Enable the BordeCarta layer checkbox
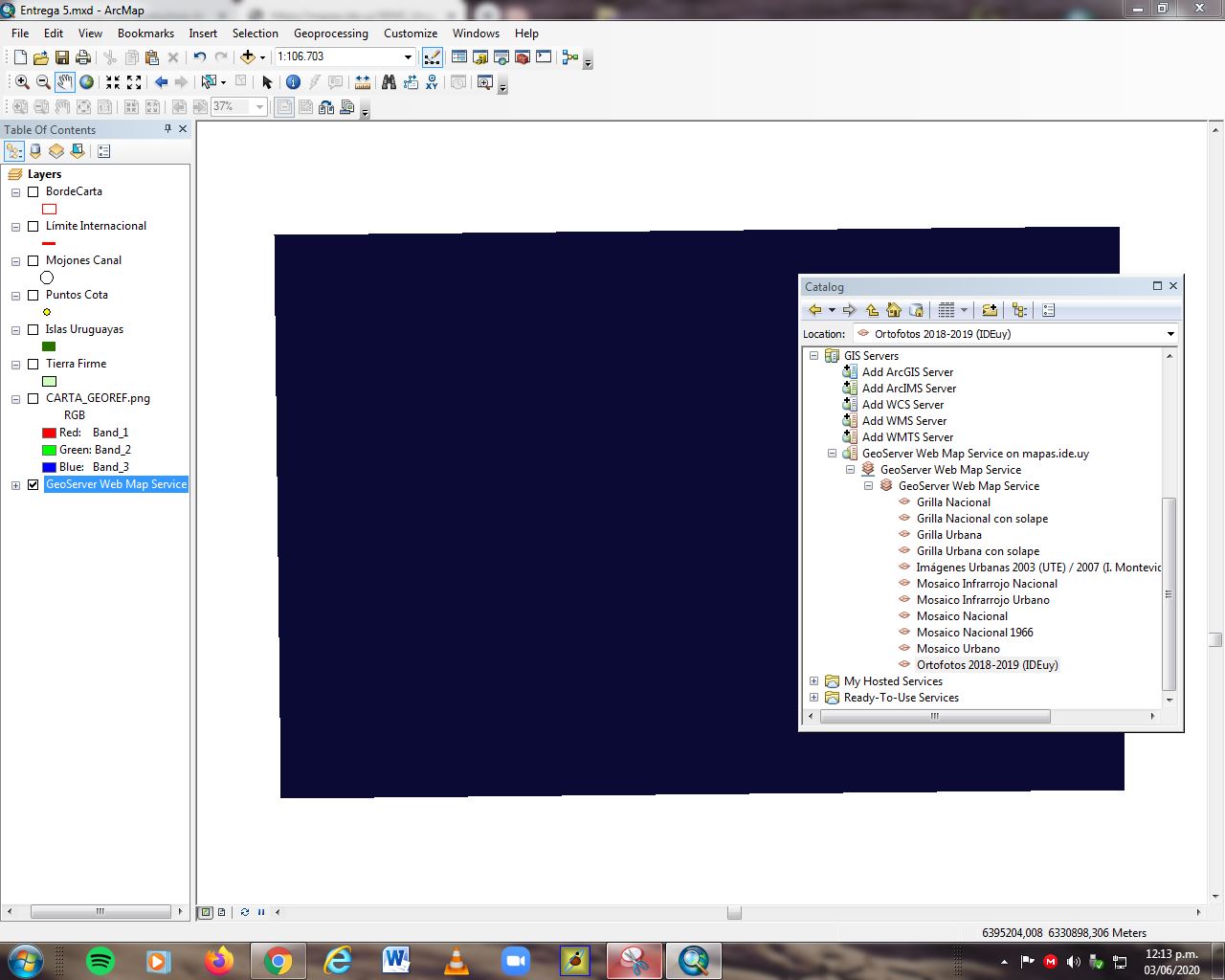This screenshot has width=1225, height=980. pos(33,191)
